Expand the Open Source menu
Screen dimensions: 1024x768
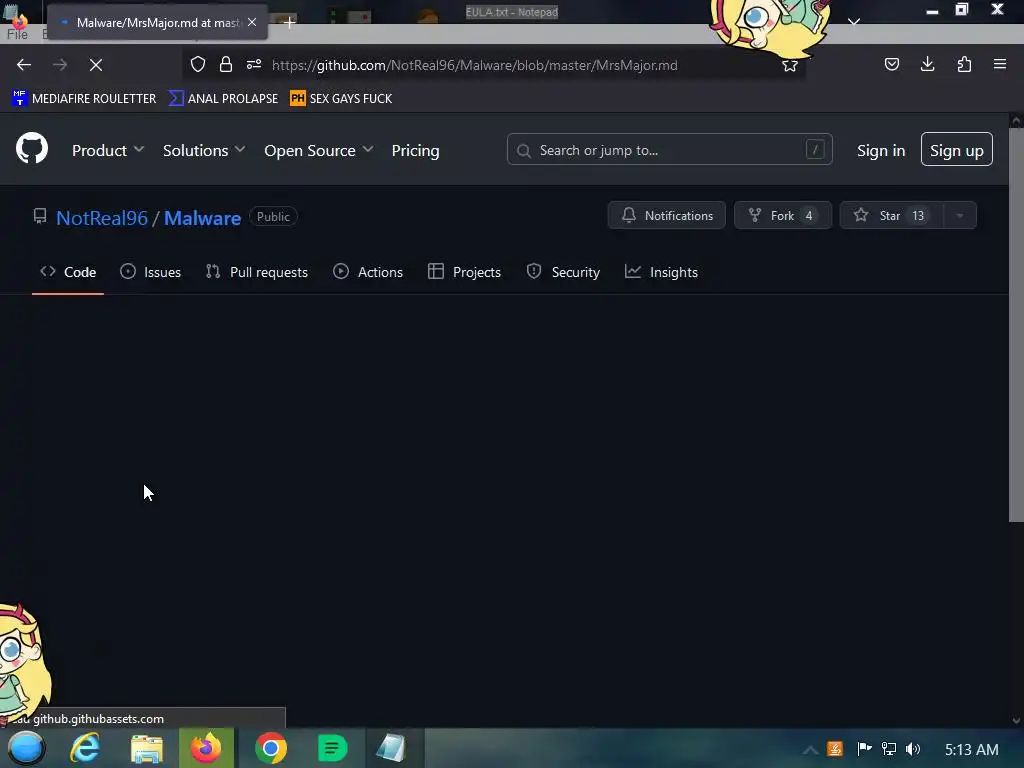[319, 150]
